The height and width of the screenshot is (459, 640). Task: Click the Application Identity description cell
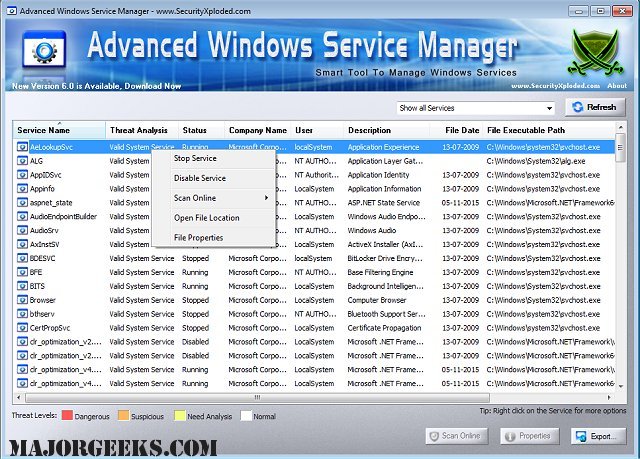(x=378, y=175)
